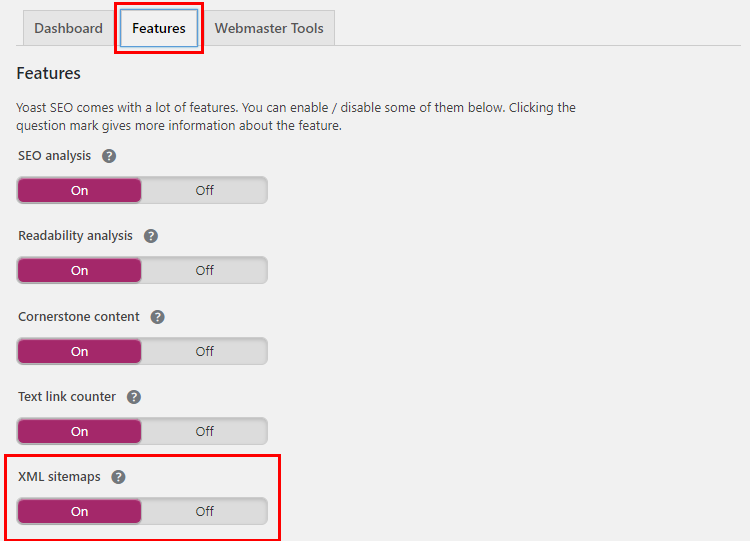Show help for Text link counter
750x541 pixels.
[134, 397]
